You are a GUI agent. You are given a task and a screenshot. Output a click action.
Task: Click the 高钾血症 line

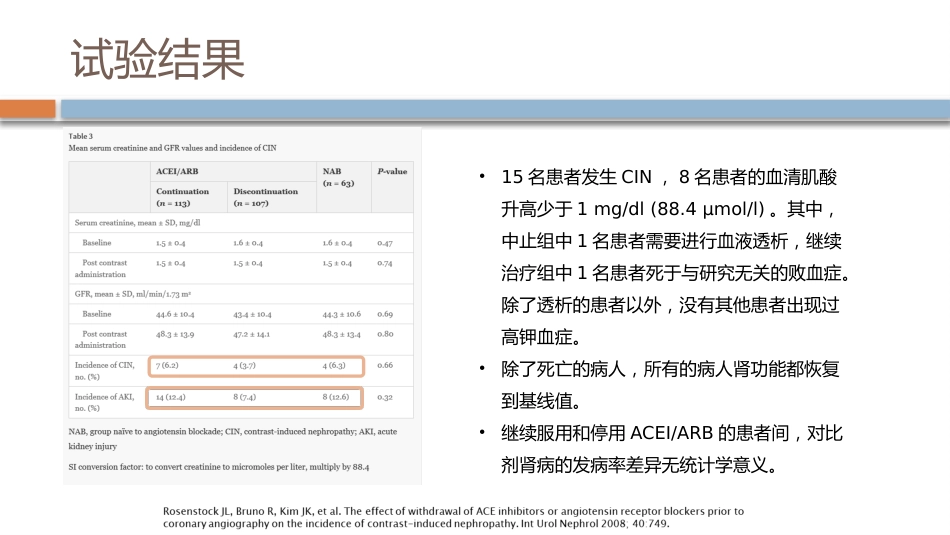pos(540,337)
